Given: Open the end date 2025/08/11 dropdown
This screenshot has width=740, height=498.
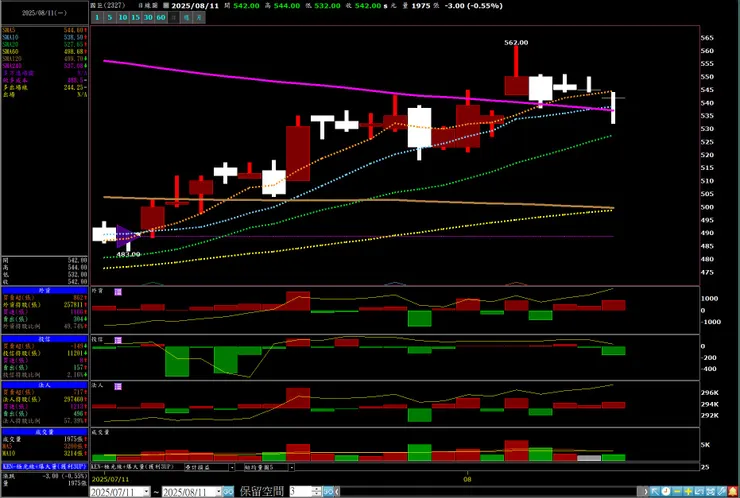Looking at the screenshot, I should point(219,492).
